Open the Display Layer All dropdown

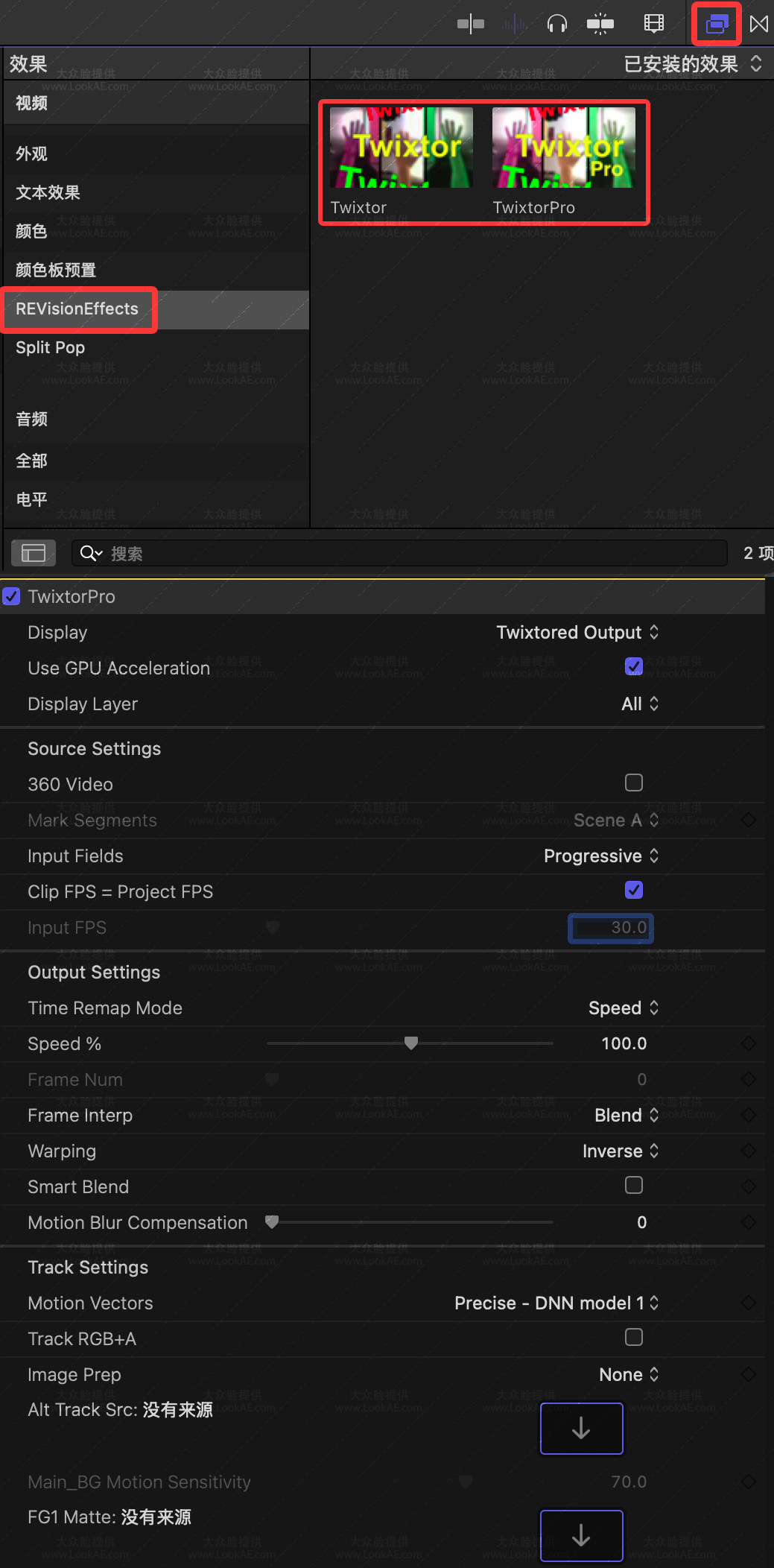point(641,704)
